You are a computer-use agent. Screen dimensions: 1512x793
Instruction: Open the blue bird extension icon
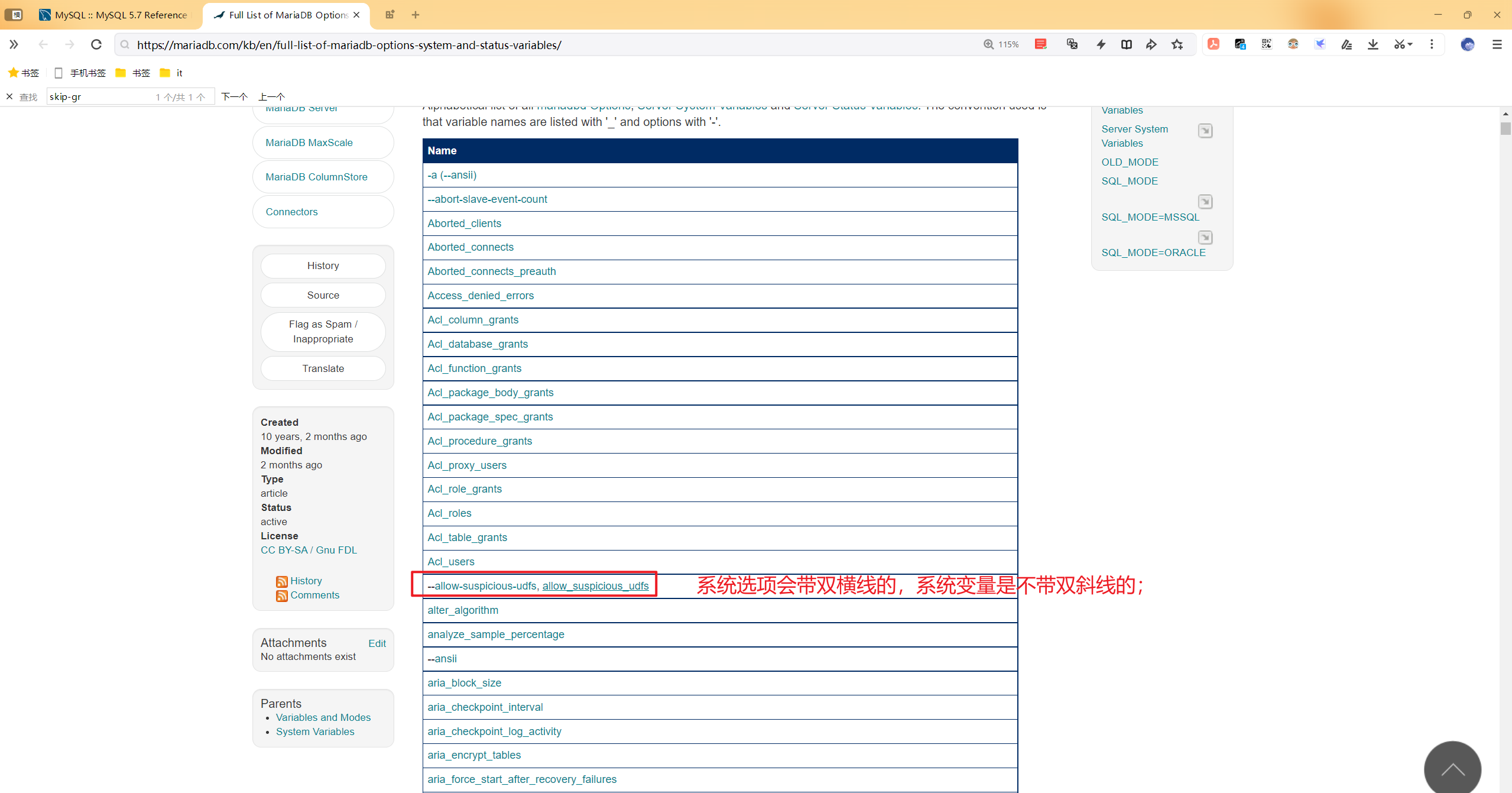[1320, 44]
